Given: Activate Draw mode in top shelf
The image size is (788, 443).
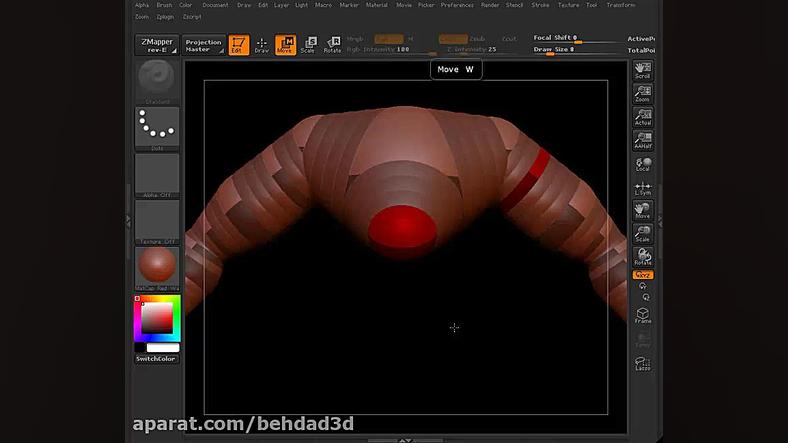Looking at the screenshot, I should click(261, 44).
